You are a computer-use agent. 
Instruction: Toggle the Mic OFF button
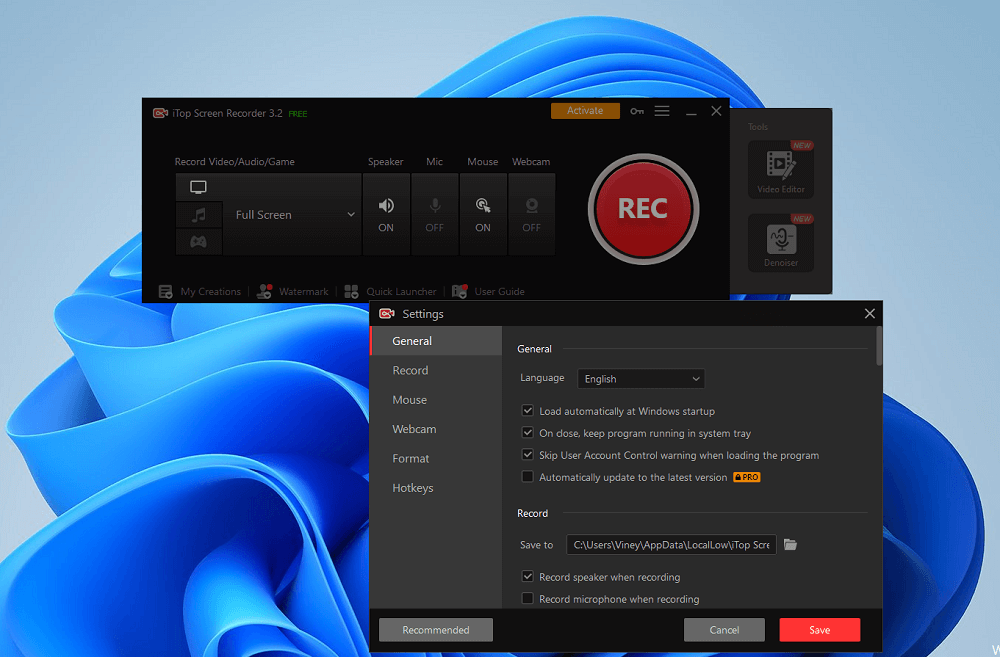pos(434,214)
